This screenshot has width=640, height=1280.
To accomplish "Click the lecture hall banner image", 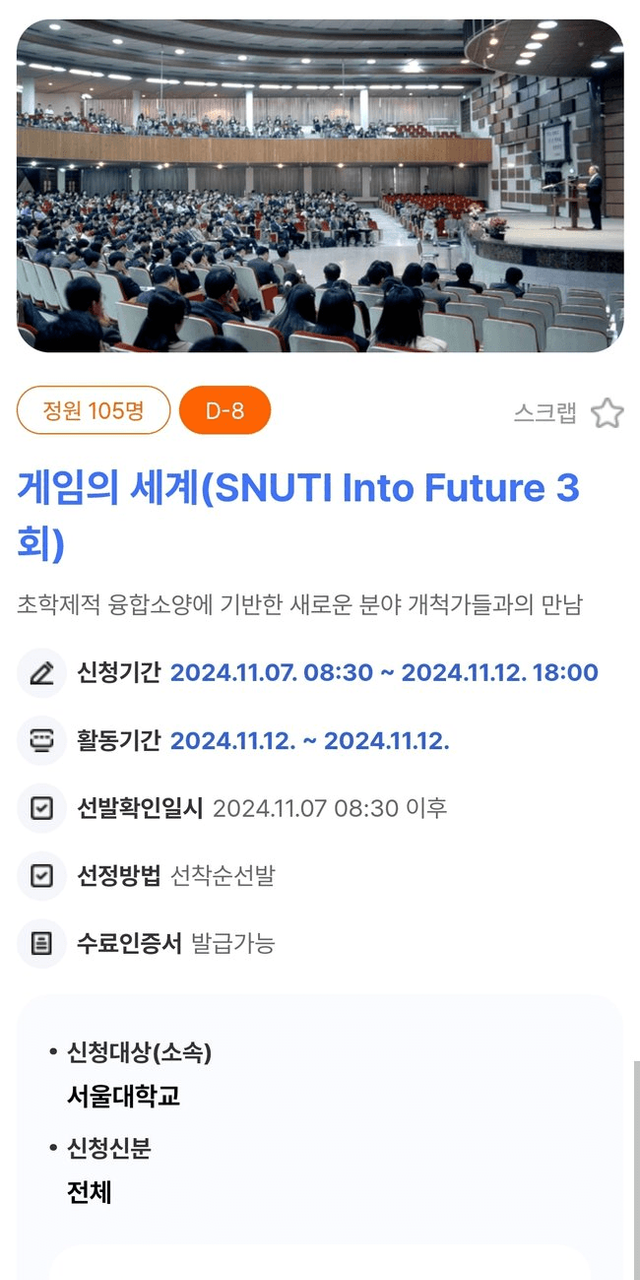I will (x=320, y=186).
